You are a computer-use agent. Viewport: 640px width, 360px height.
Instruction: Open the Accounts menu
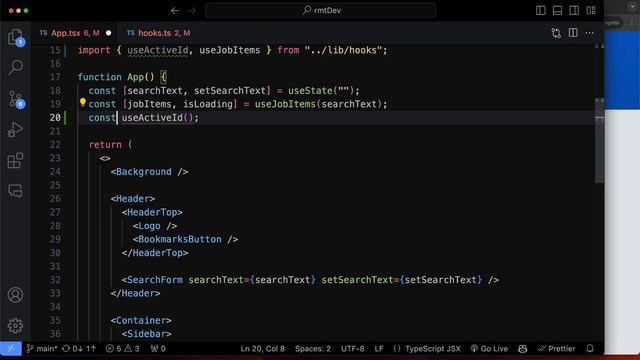coord(16,295)
